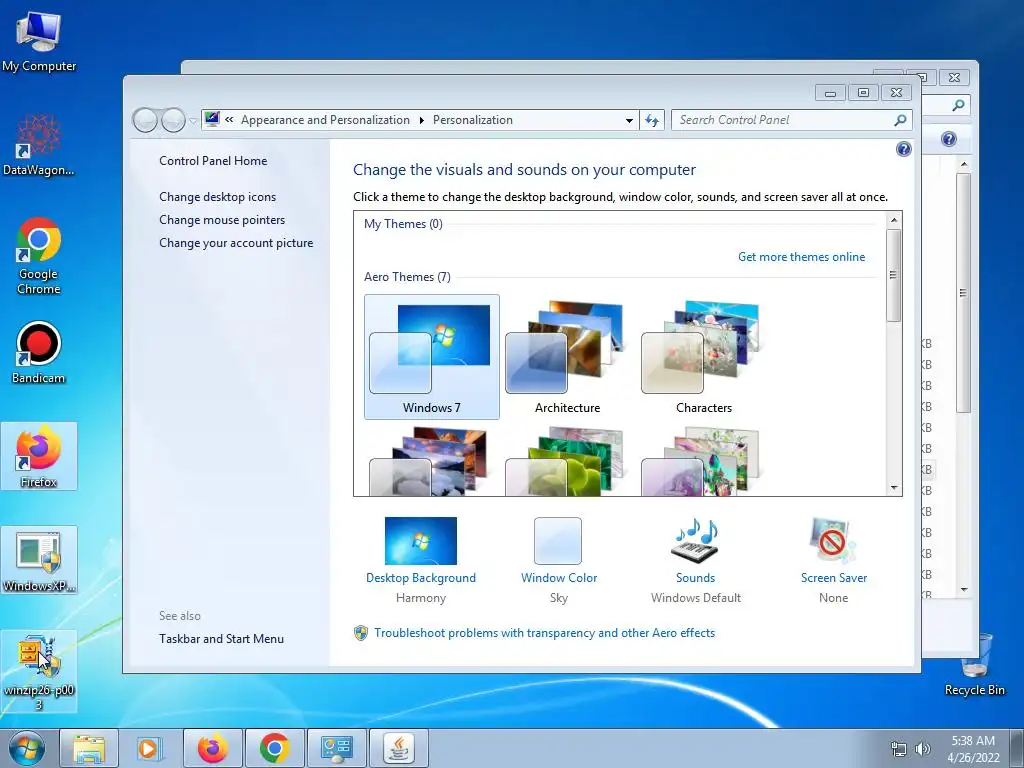Image resolution: width=1024 pixels, height=768 pixels.
Task: Launch Windows Media Player from taskbar
Action: click(x=149, y=748)
